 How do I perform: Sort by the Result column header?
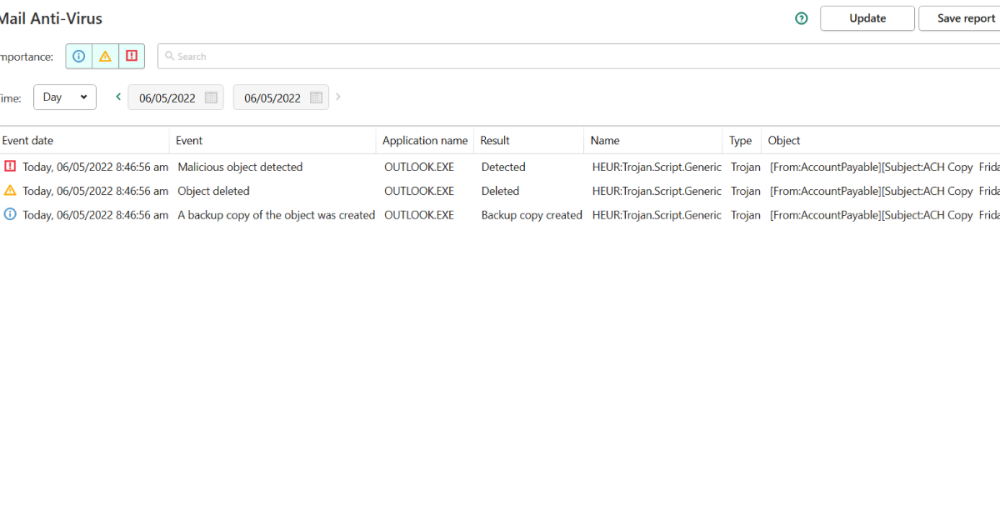point(495,140)
